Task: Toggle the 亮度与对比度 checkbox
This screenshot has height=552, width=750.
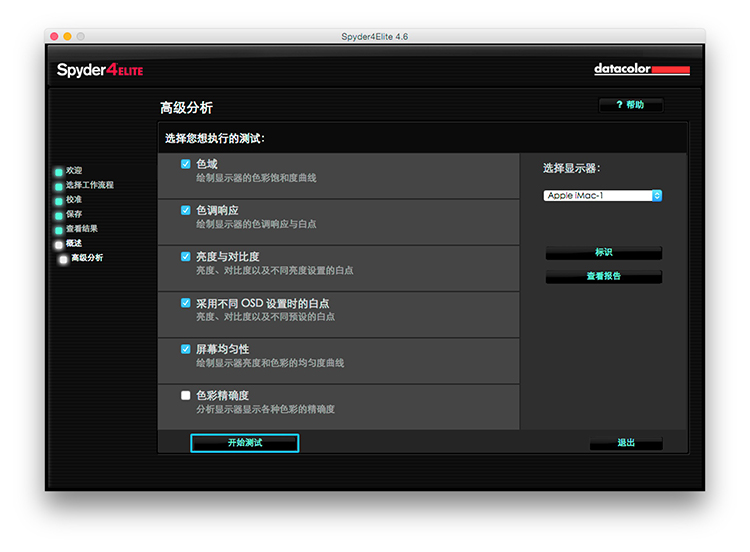Action: pyautogui.click(x=186, y=256)
